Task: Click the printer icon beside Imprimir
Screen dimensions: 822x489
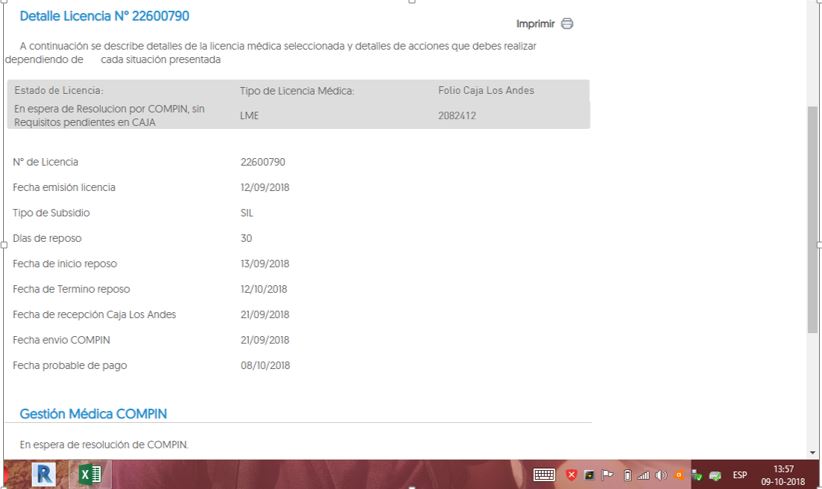Action: (567, 24)
